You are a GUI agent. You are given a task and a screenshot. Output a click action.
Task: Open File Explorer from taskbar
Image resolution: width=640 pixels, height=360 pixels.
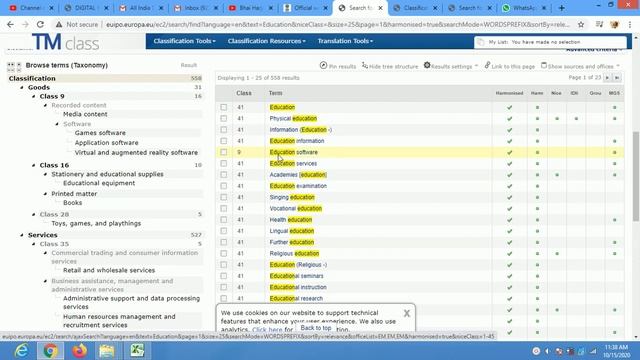[107, 351]
